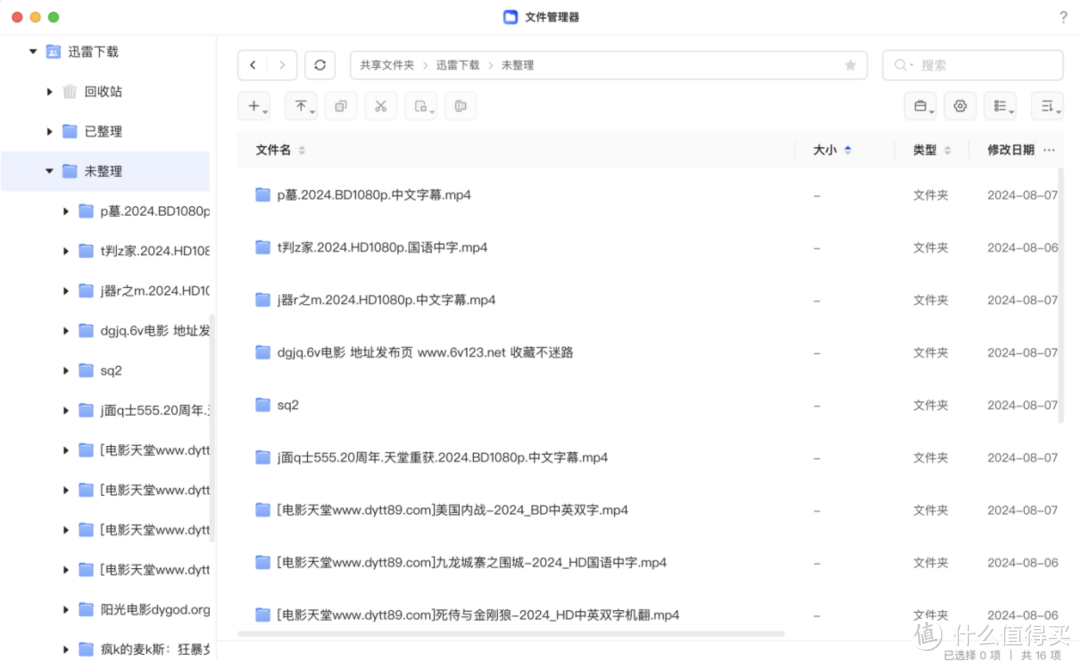This screenshot has width=1080, height=661.
Task: Click the new item plus icon
Action: point(253,105)
